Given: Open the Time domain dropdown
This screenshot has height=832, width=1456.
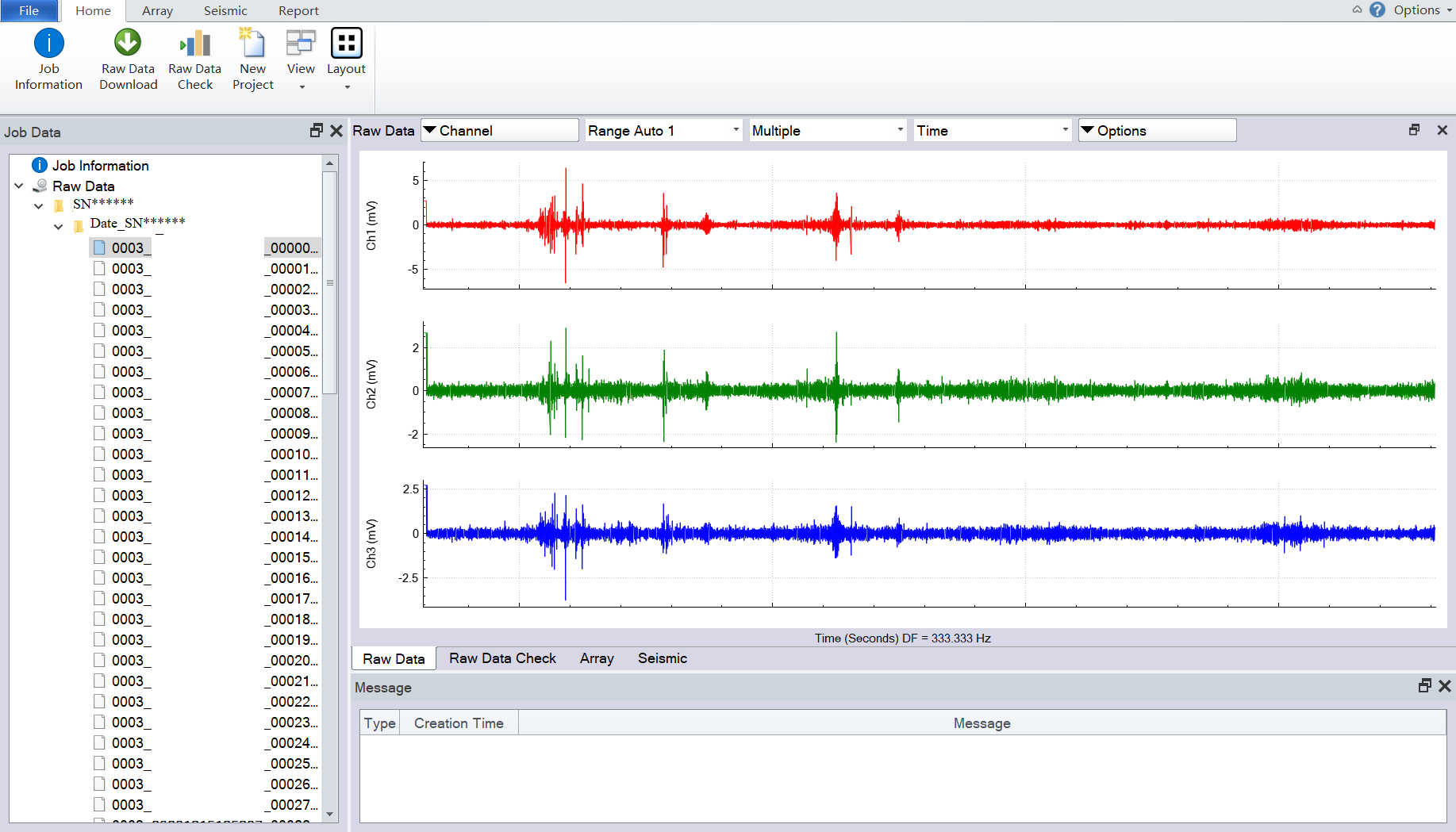Looking at the screenshot, I should point(993,130).
